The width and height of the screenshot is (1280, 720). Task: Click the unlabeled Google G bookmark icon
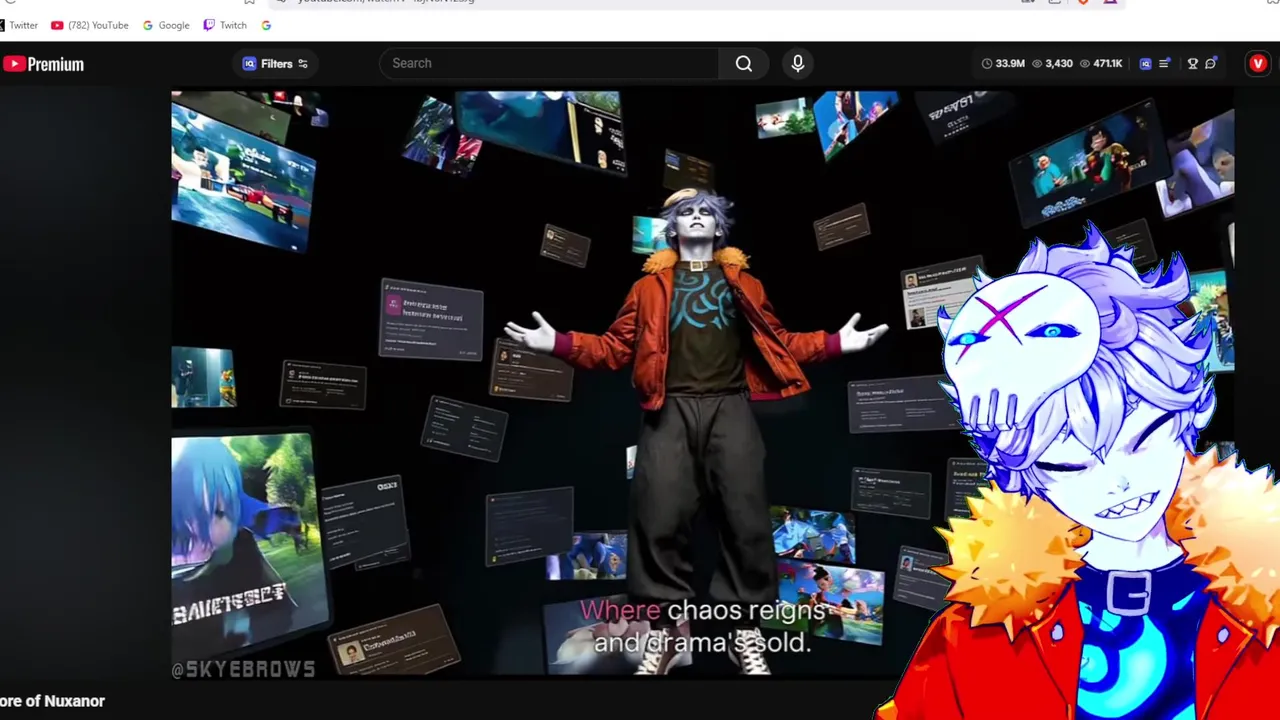coord(266,25)
